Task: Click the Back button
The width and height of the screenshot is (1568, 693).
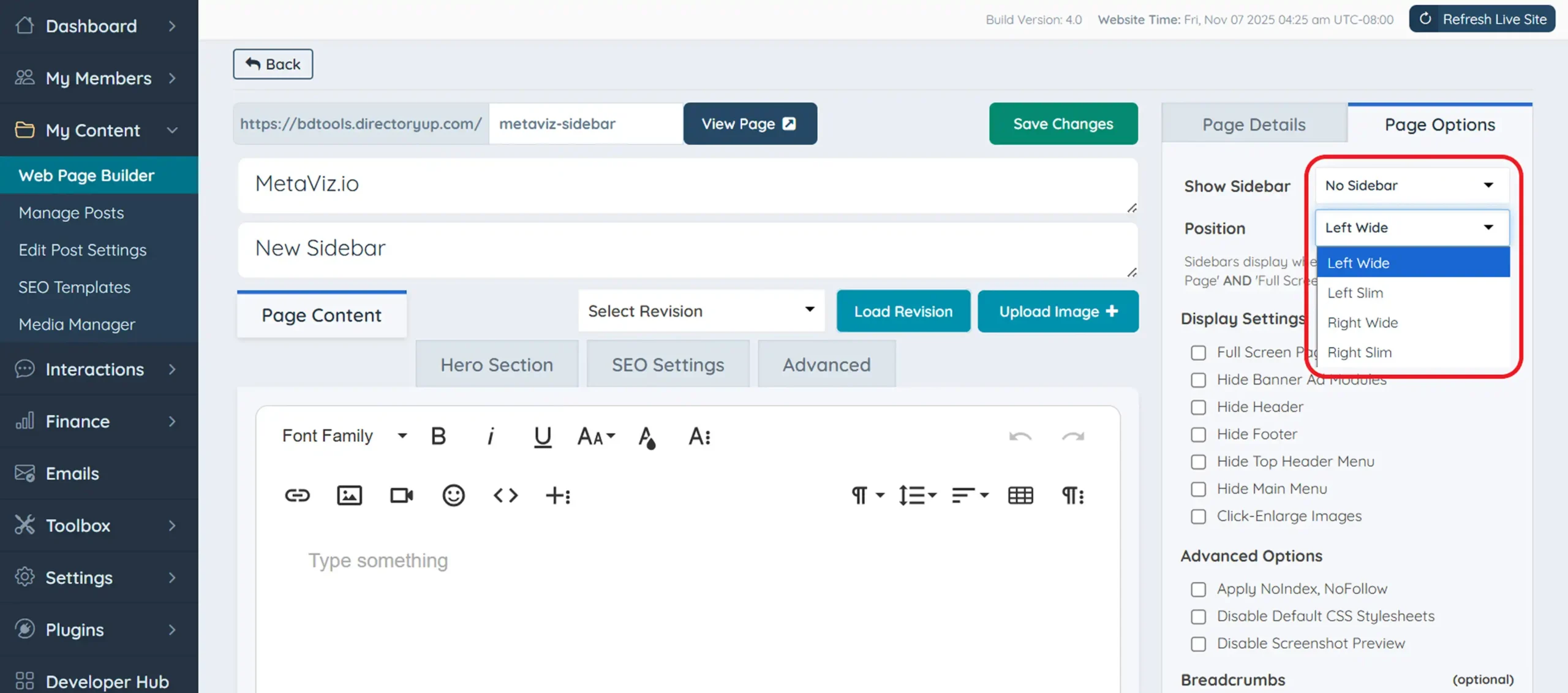Action: 273,64
